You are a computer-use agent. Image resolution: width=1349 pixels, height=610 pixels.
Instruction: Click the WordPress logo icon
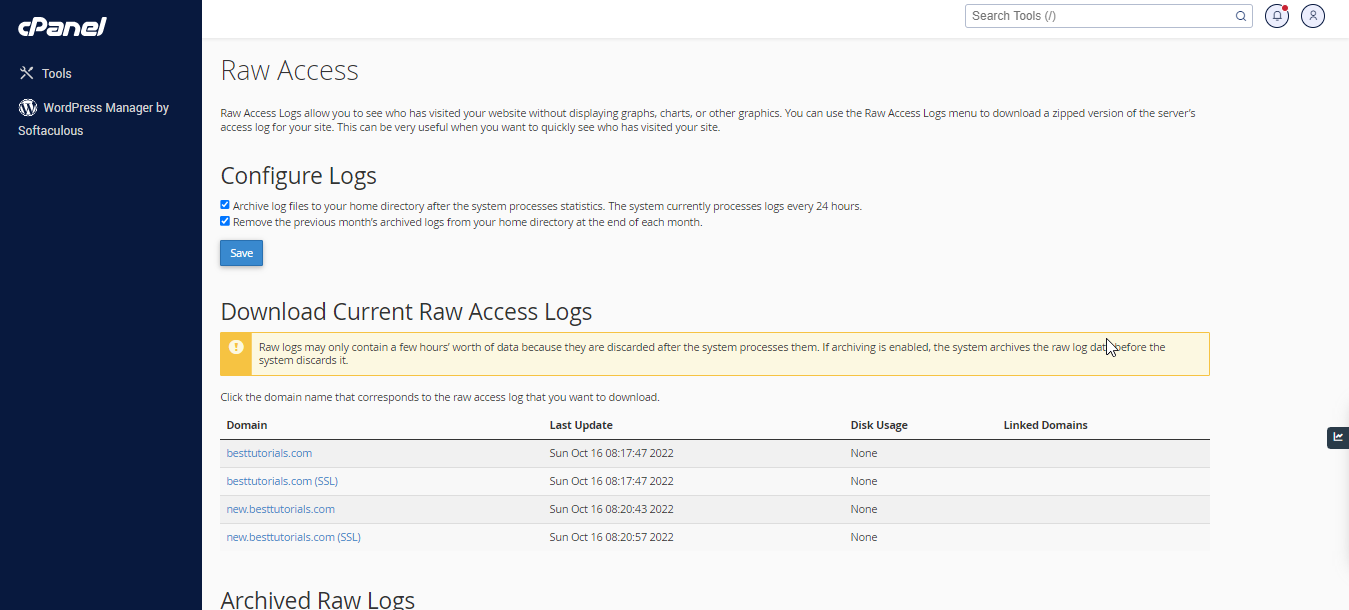click(x=28, y=107)
